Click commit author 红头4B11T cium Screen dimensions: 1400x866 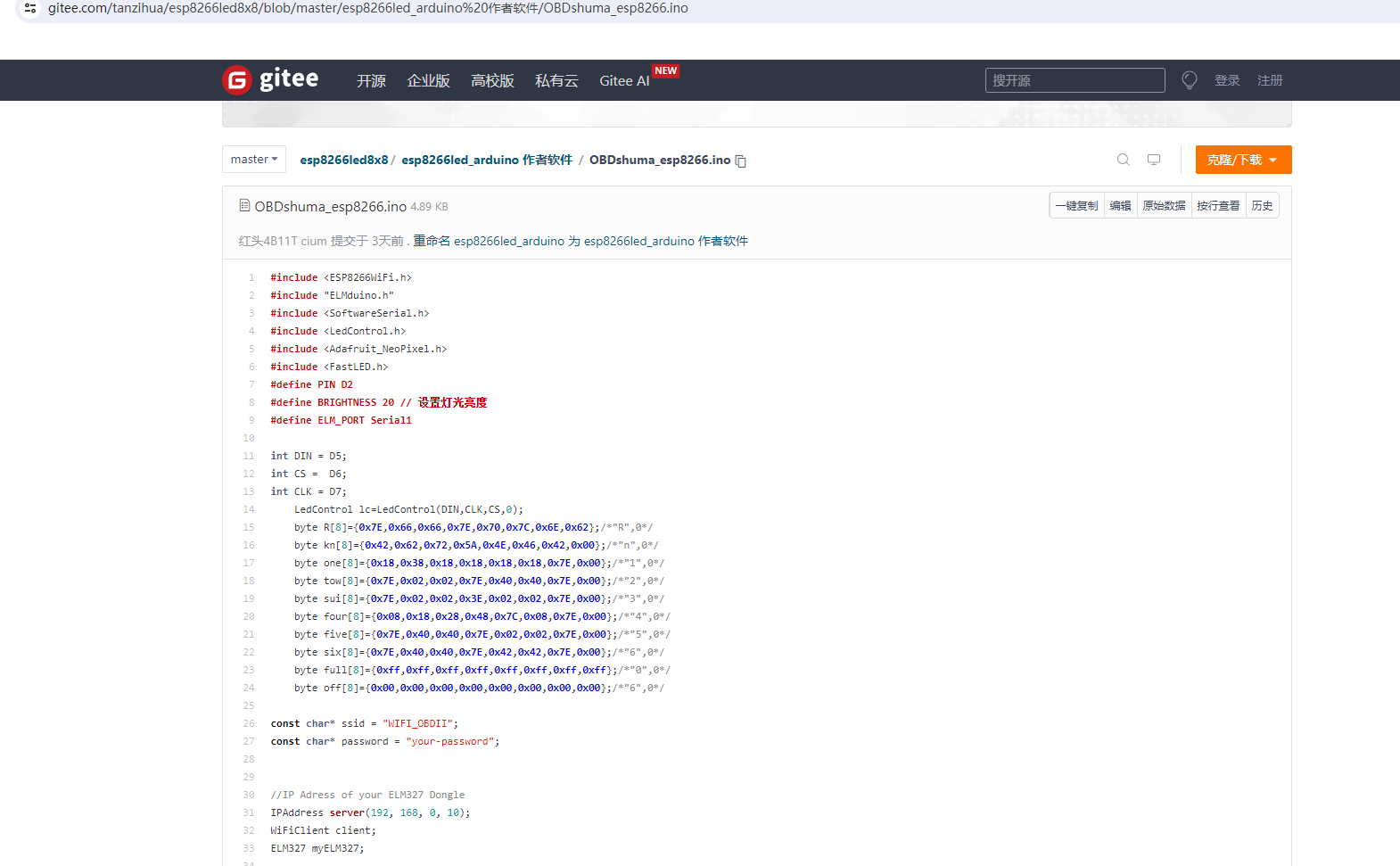pyautogui.click(x=283, y=241)
